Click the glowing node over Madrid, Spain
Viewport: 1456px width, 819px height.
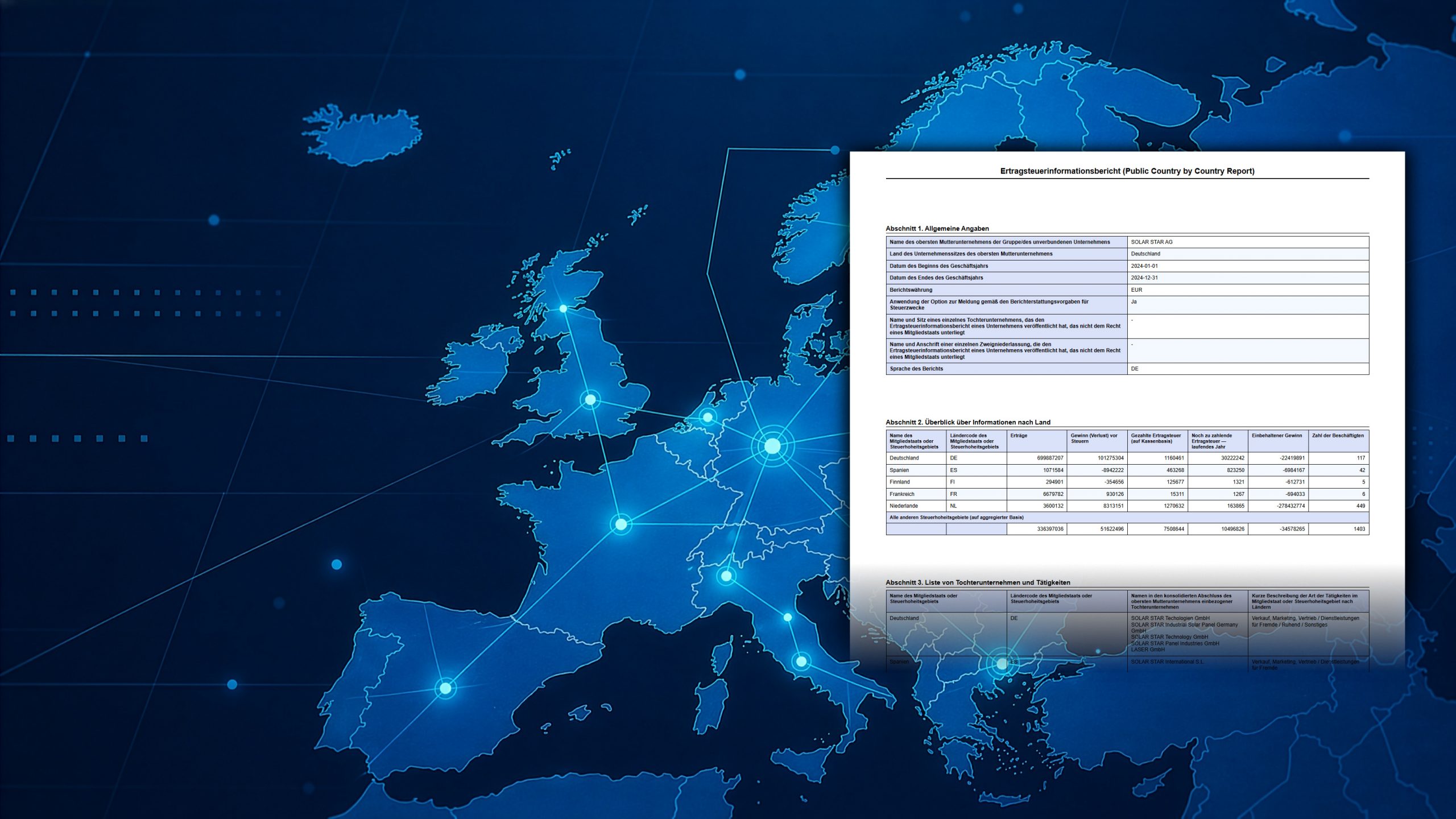[445, 688]
